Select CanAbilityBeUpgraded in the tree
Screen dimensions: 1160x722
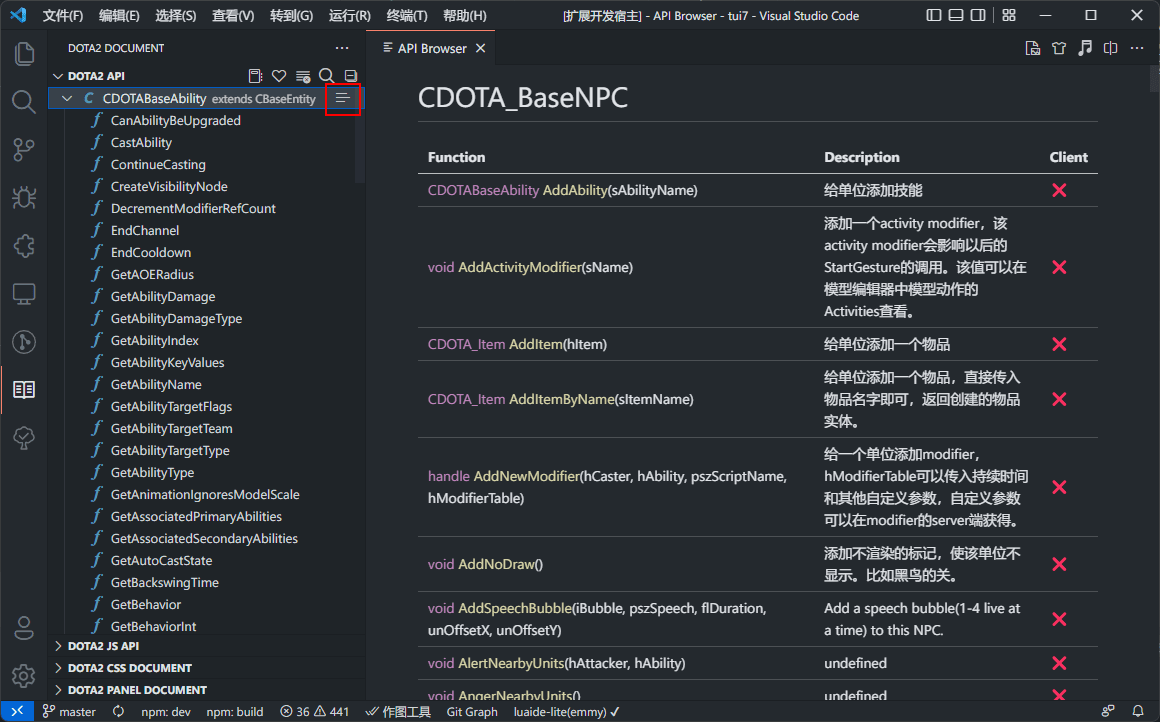click(x=175, y=121)
